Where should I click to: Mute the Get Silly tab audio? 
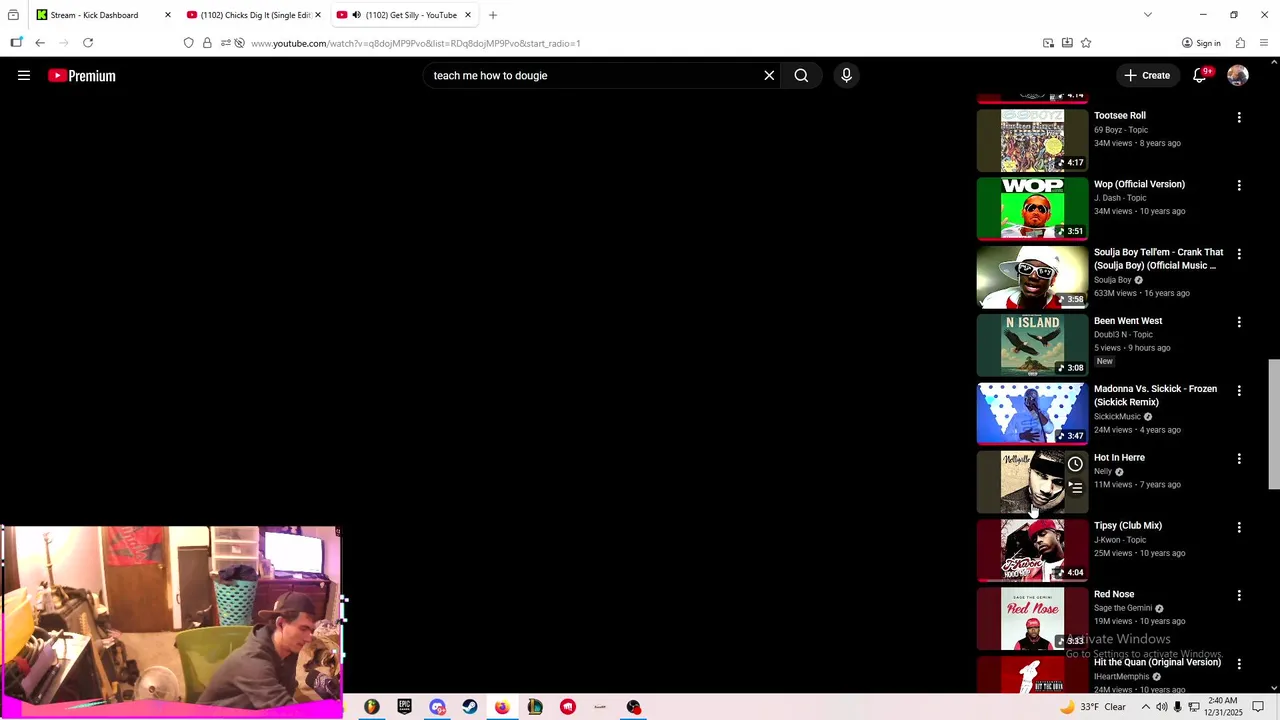(356, 15)
